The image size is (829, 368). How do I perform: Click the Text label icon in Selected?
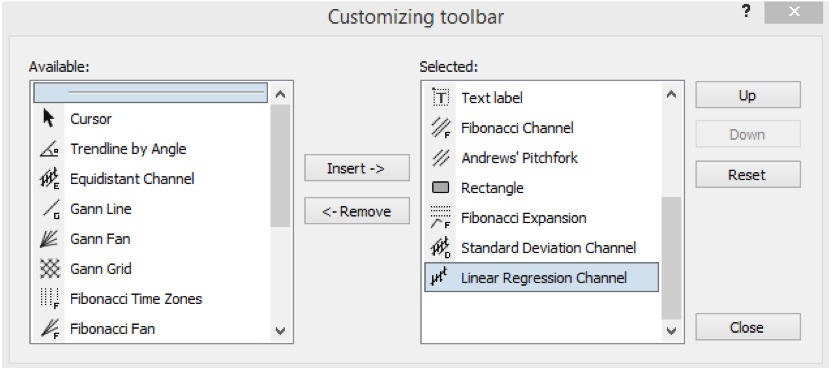pos(440,97)
